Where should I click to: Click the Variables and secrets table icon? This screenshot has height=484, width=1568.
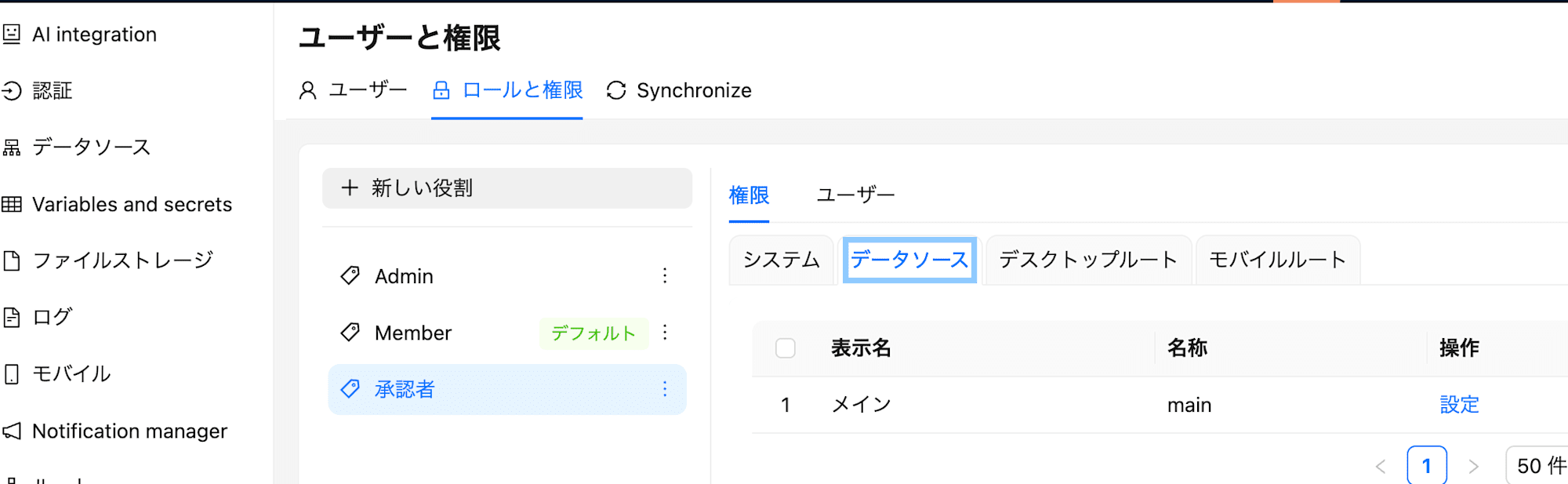[12, 205]
